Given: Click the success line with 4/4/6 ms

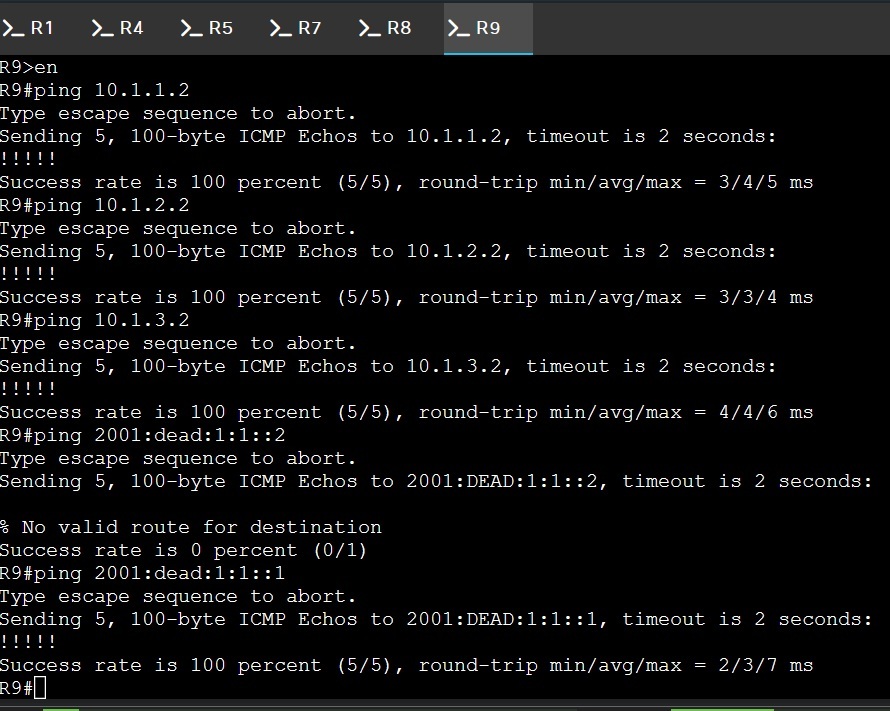Looking at the screenshot, I should tap(406, 413).
